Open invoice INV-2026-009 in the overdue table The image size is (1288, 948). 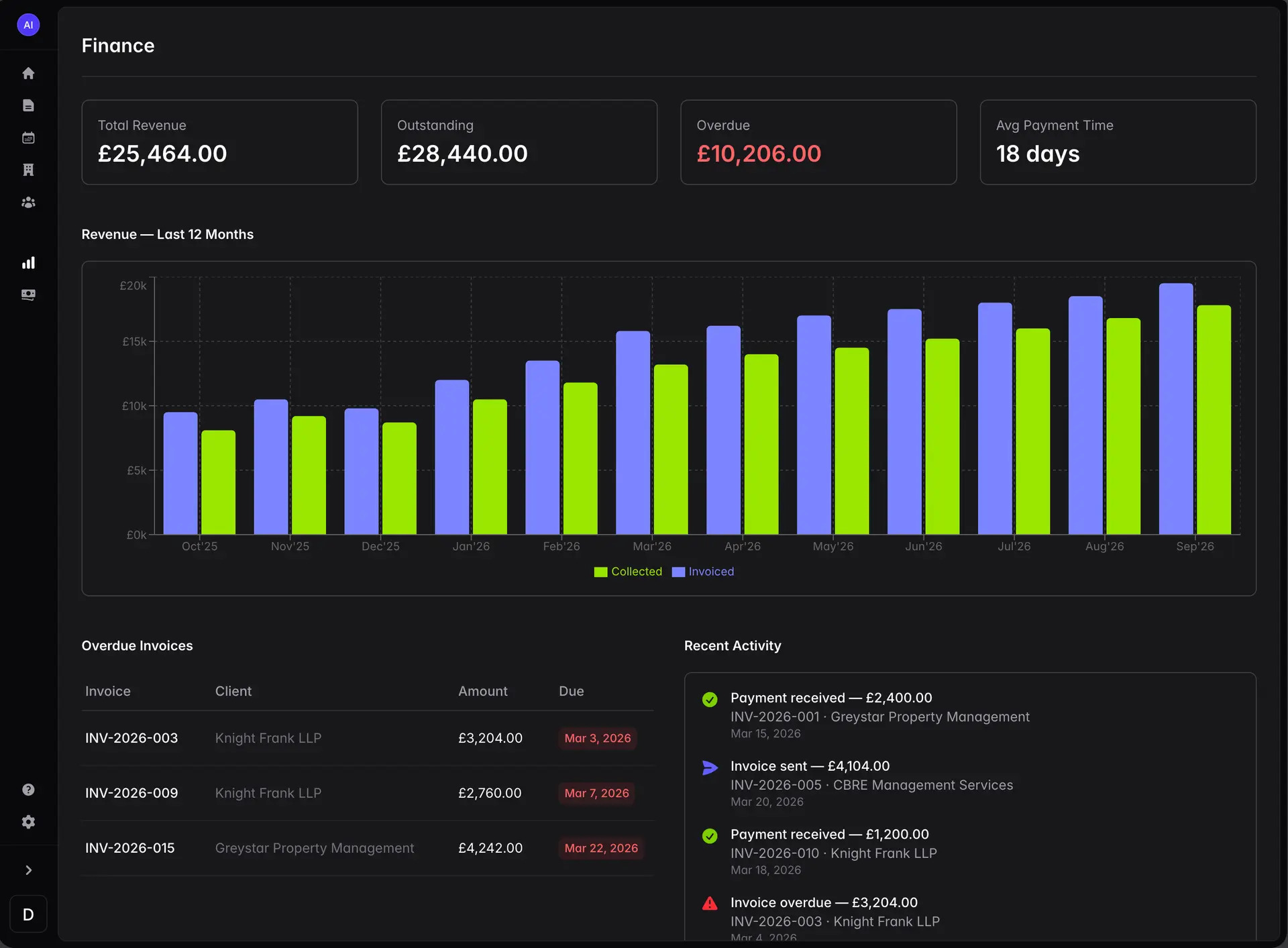point(131,793)
